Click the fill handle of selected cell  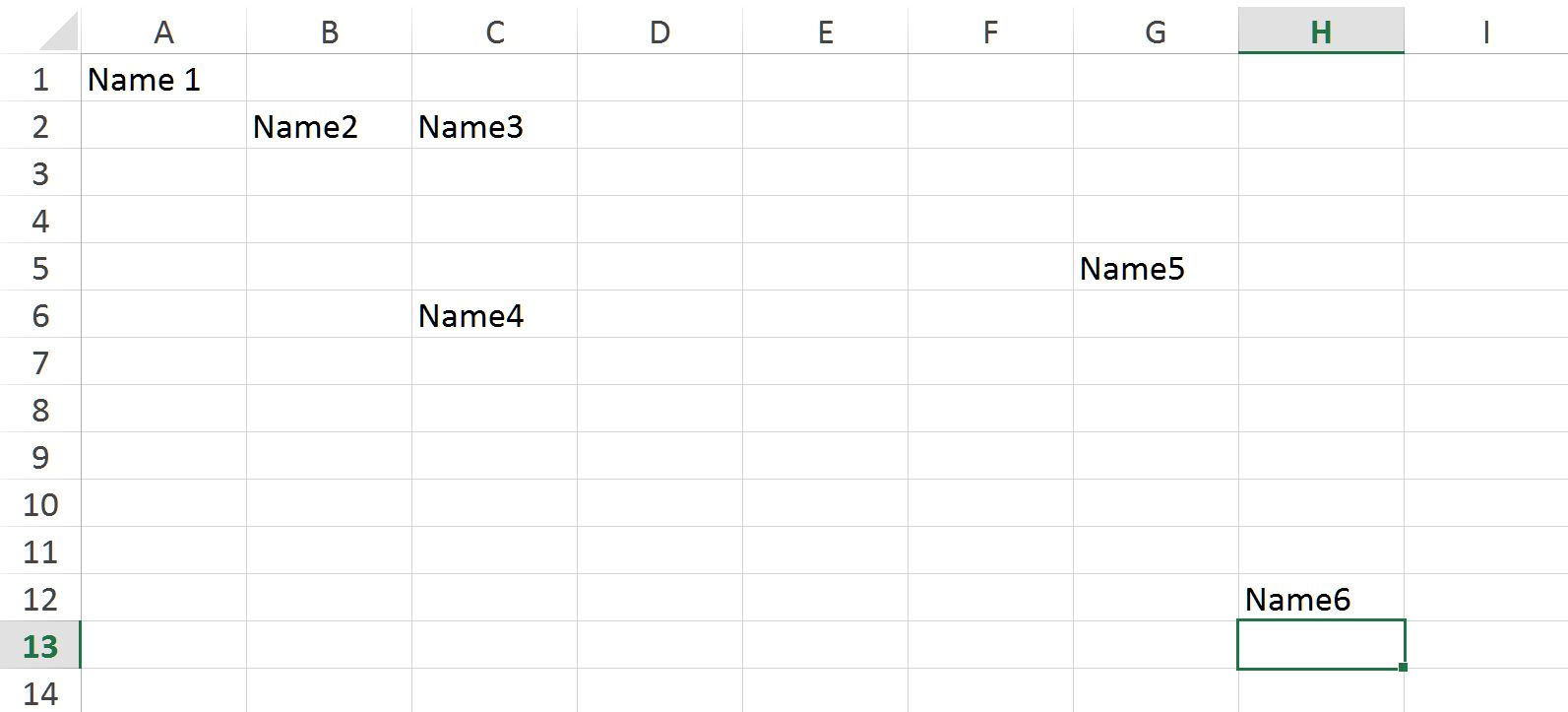(1403, 668)
